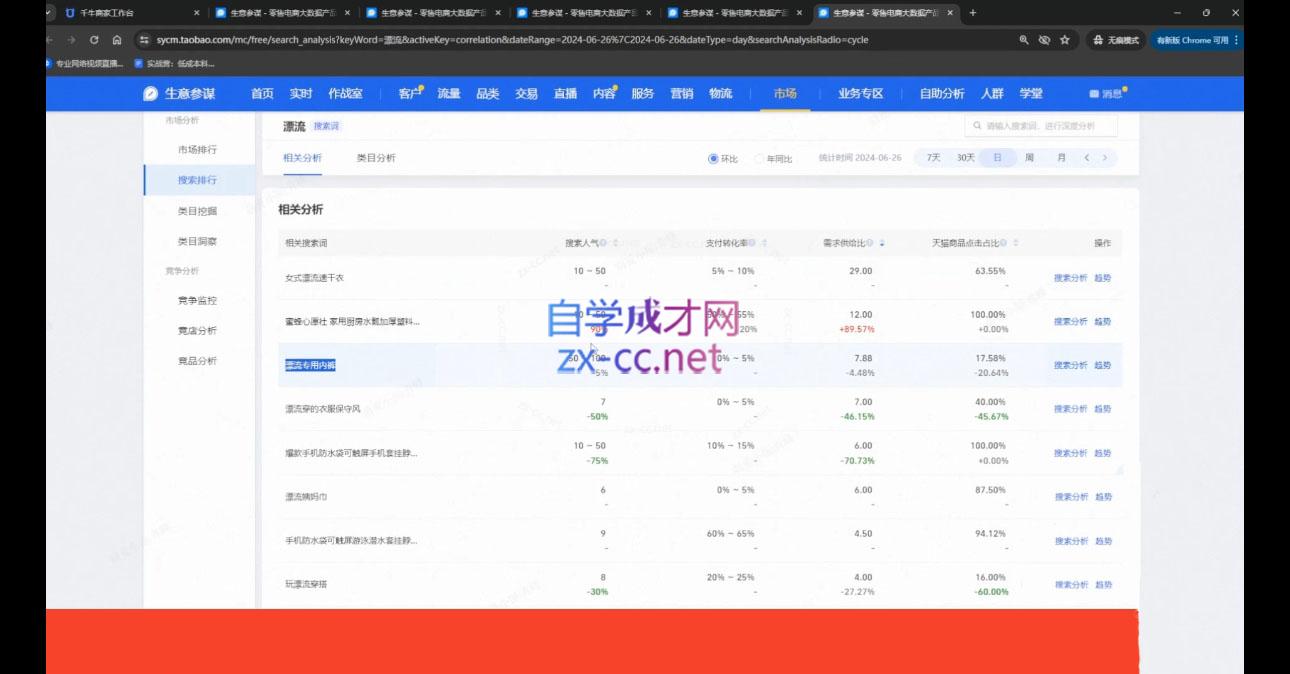Sort the table by 搜索人气 arrows
Screen dimensions: 1290x674
point(615,243)
